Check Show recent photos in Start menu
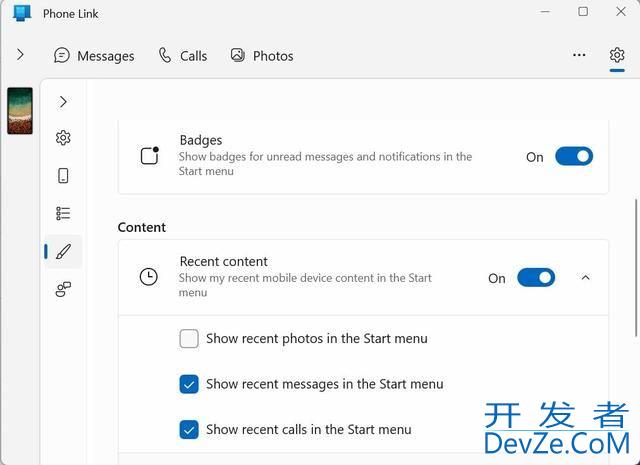The height and width of the screenshot is (465, 640). [x=189, y=338]
